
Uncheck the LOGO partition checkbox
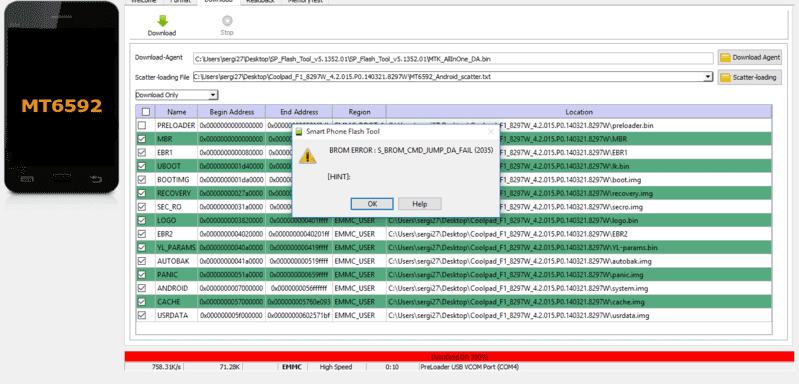coord(142,221)
